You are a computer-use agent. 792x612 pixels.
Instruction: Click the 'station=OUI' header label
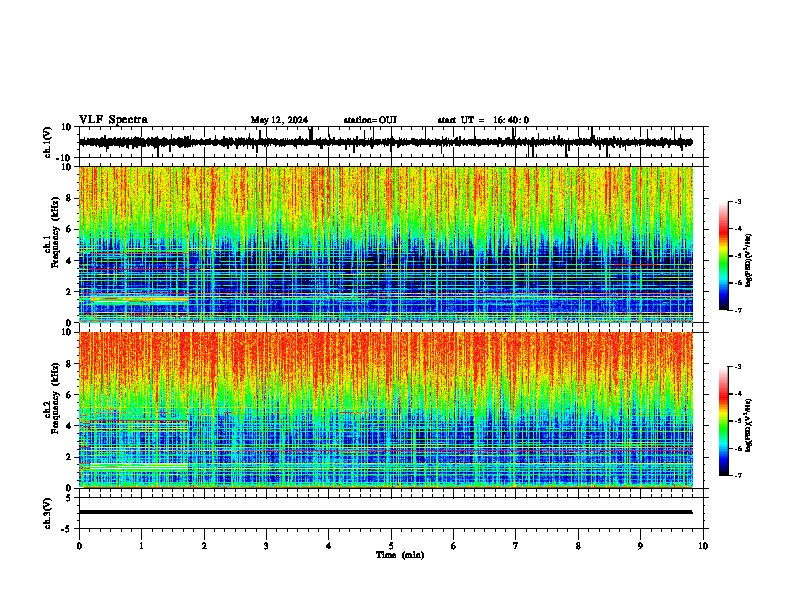pos(370,120)
